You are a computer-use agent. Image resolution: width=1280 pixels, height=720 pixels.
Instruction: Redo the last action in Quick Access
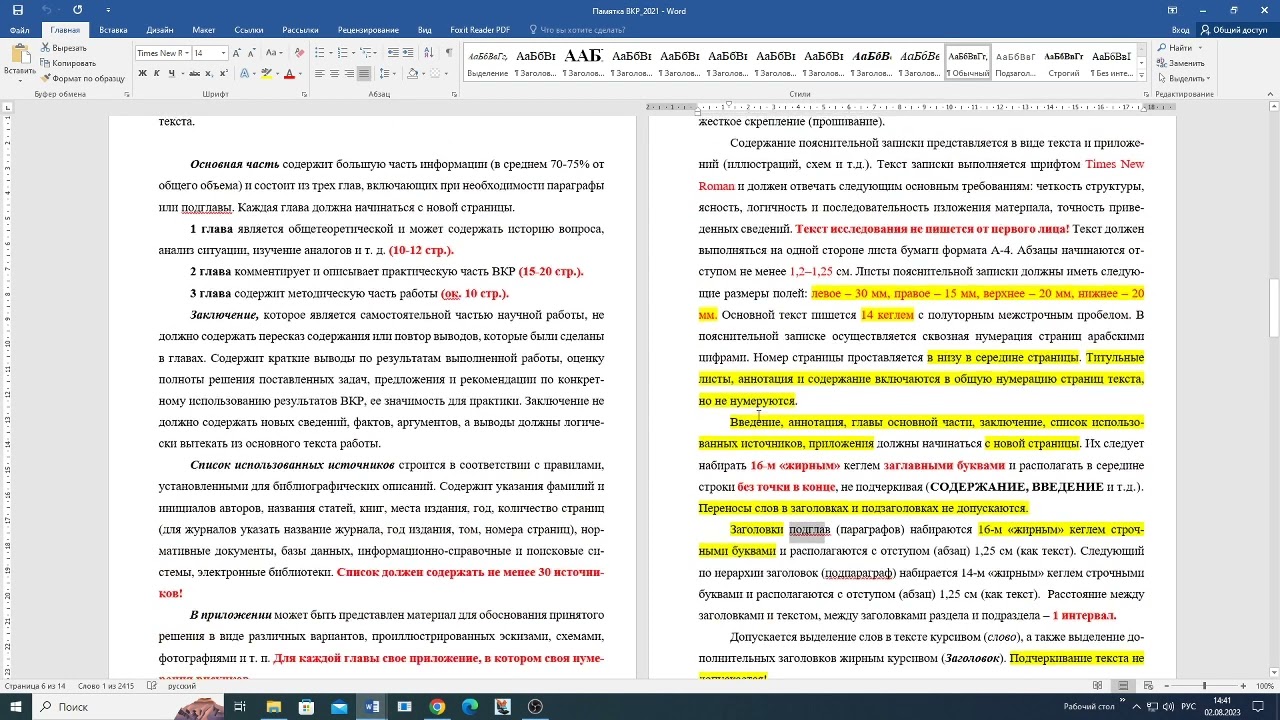(78, 10)
